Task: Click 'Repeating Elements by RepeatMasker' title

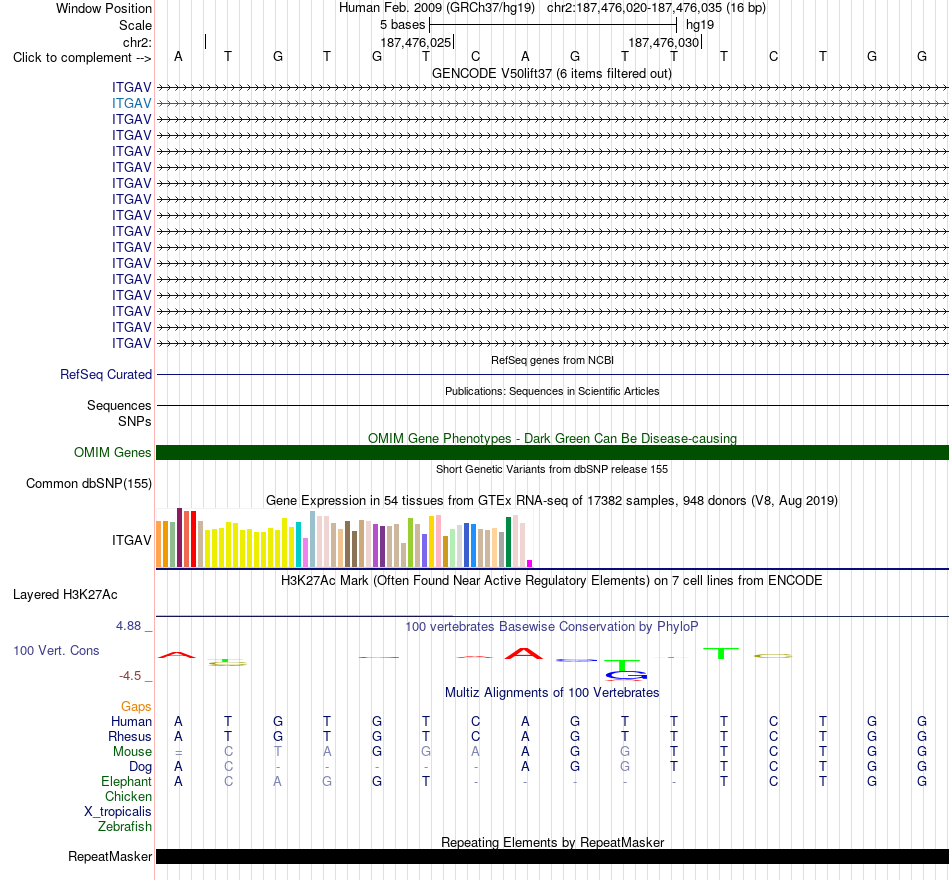Action: pos(552,842)
